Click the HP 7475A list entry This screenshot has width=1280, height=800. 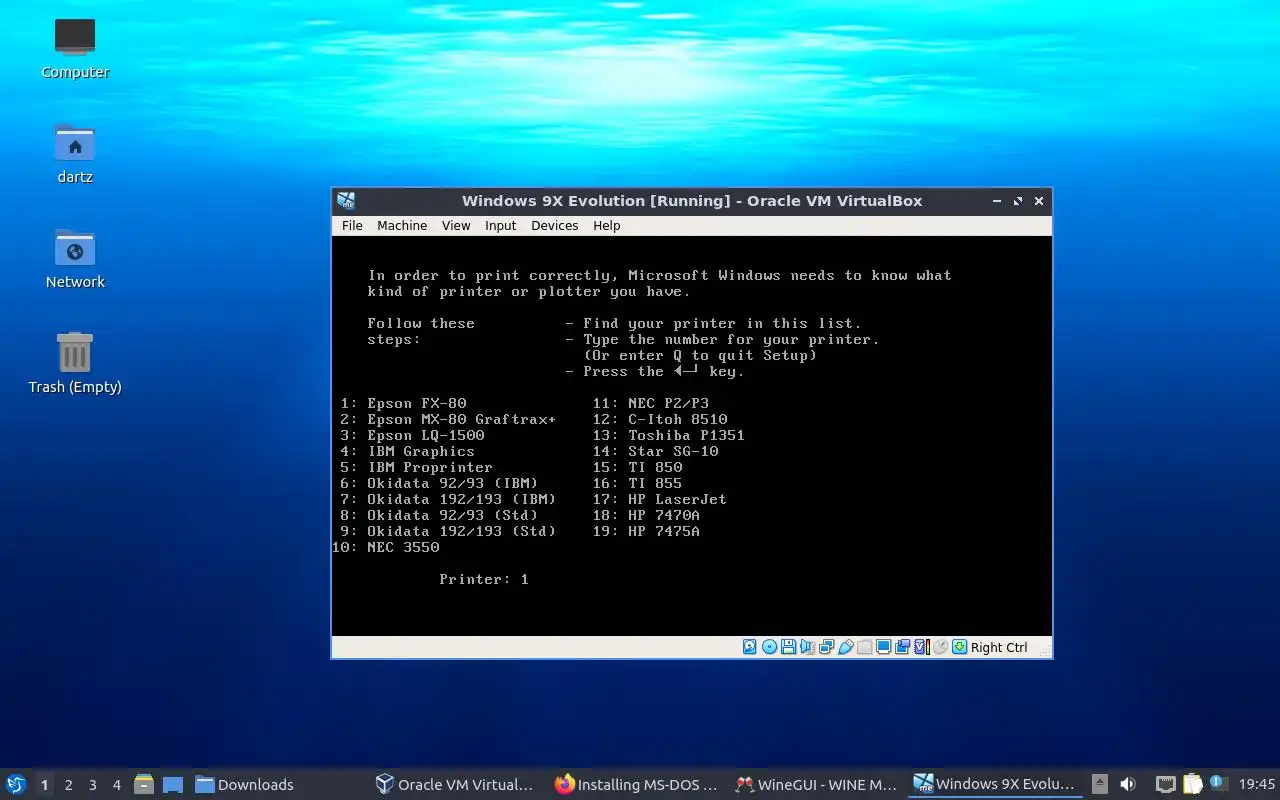click(647, 532)
